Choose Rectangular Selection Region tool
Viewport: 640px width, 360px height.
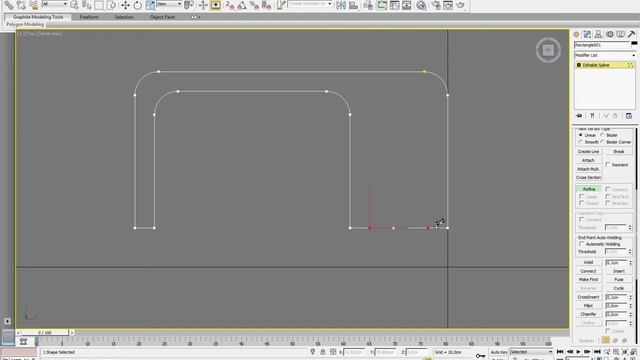pyautogui.click(x=99, y=5)
